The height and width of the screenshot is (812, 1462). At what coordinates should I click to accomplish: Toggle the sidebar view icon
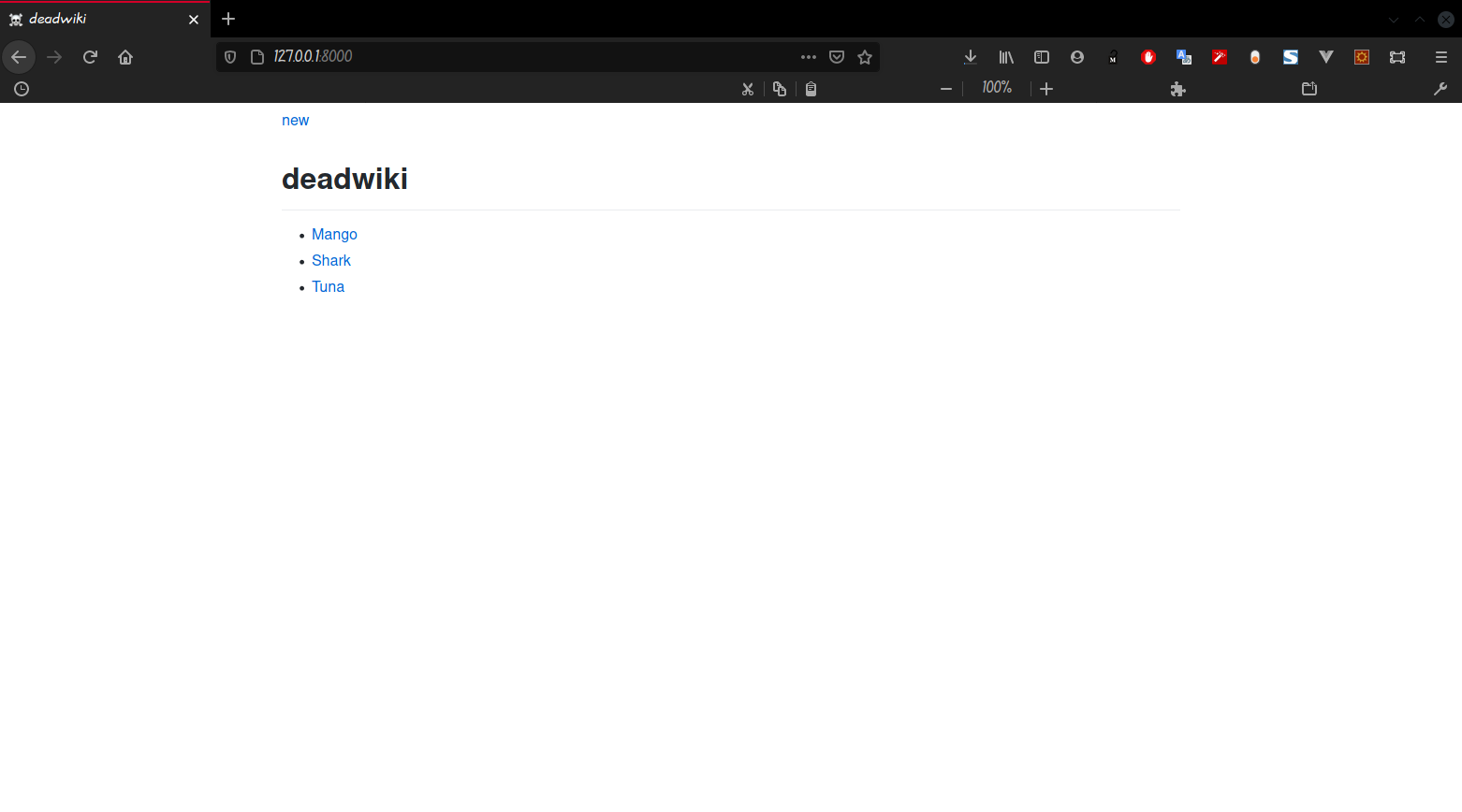[x=1042, y=57]
